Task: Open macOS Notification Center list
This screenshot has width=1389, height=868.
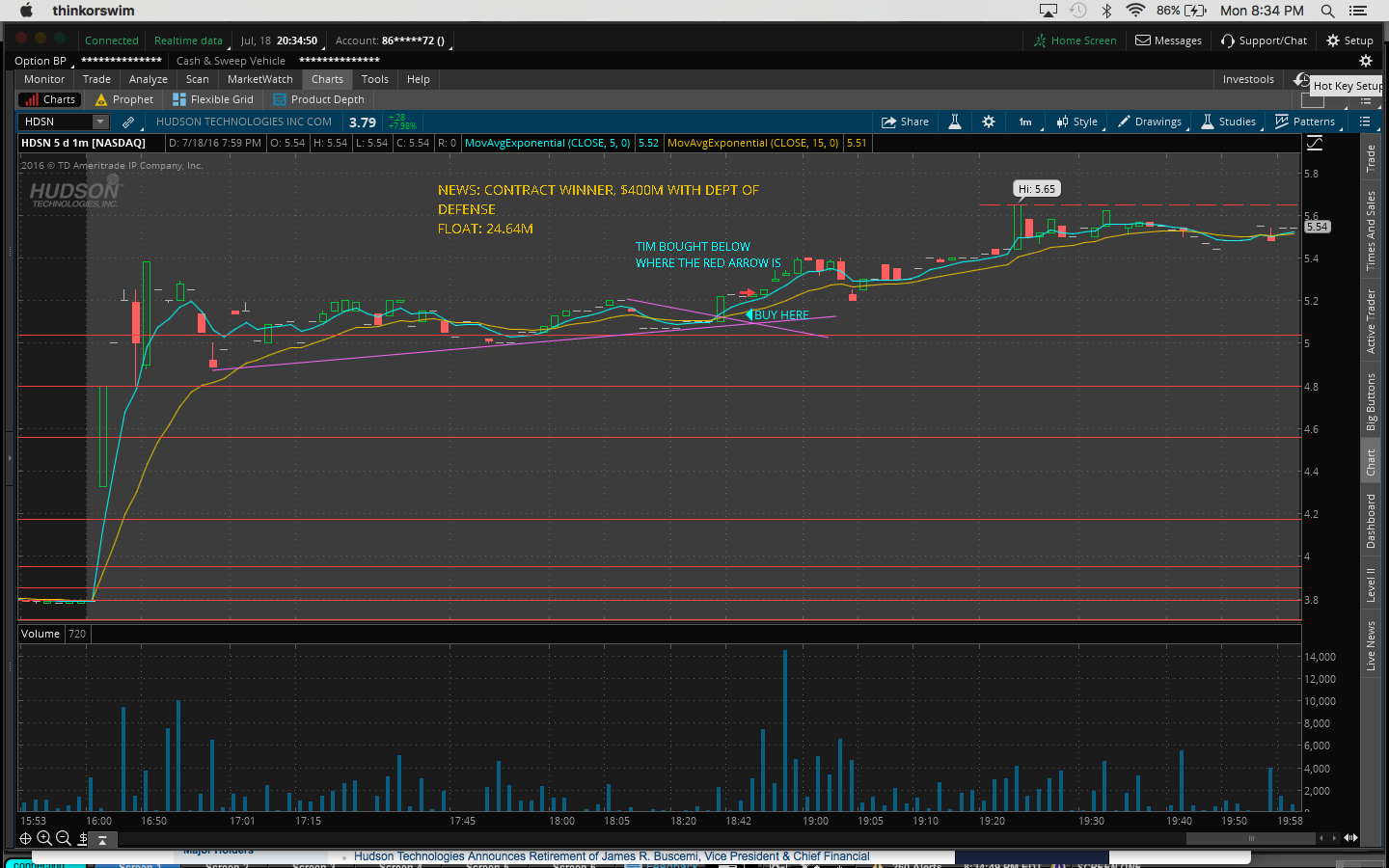Action: (1358, 11)
